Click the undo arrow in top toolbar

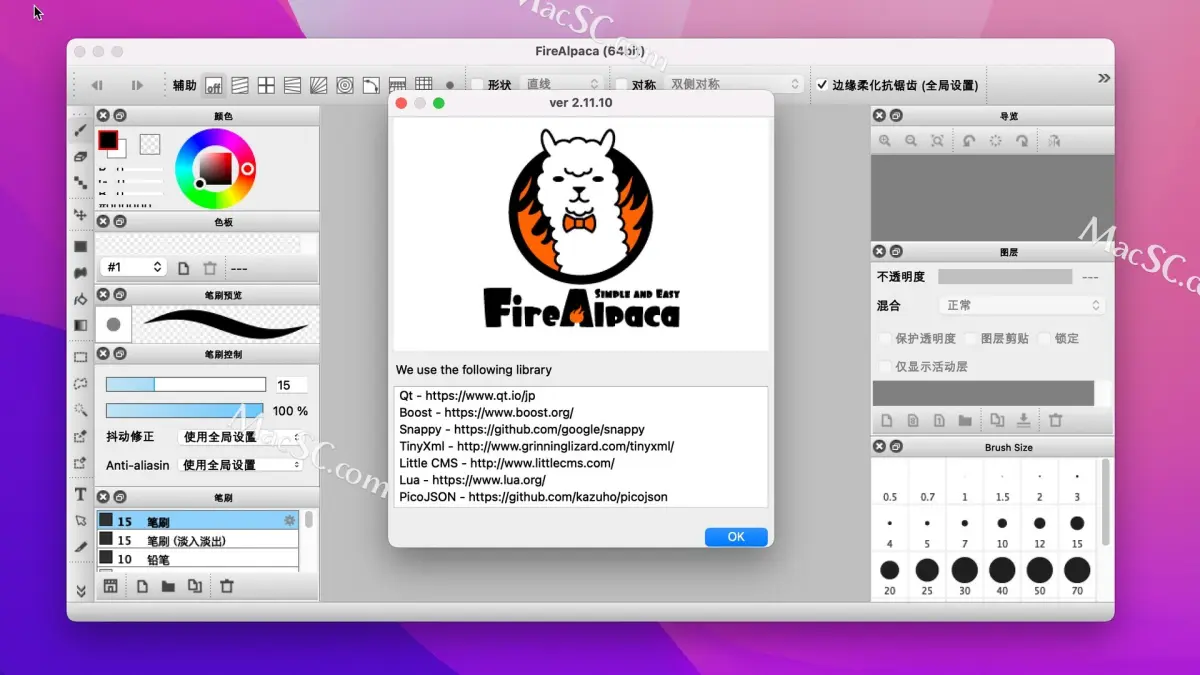click(x=97, y=85)
